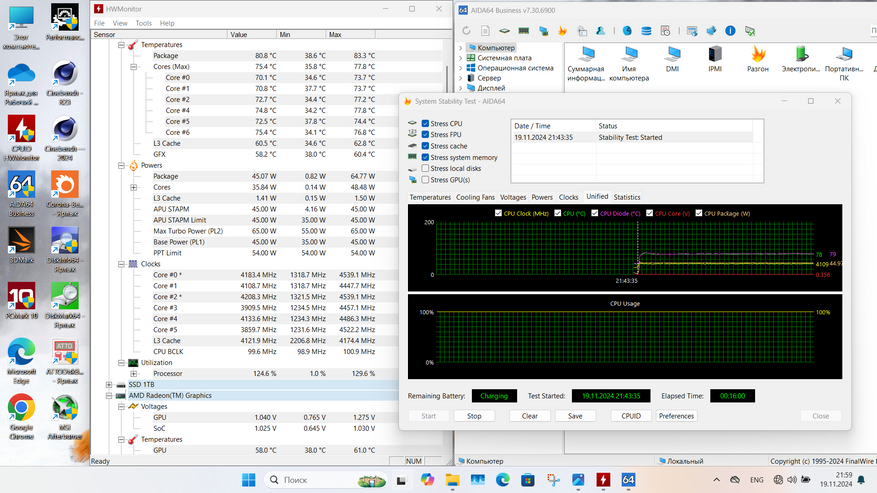
Task: Click the memory module icon in AIDA64 toolbar
Action: (x=524, y=31)
